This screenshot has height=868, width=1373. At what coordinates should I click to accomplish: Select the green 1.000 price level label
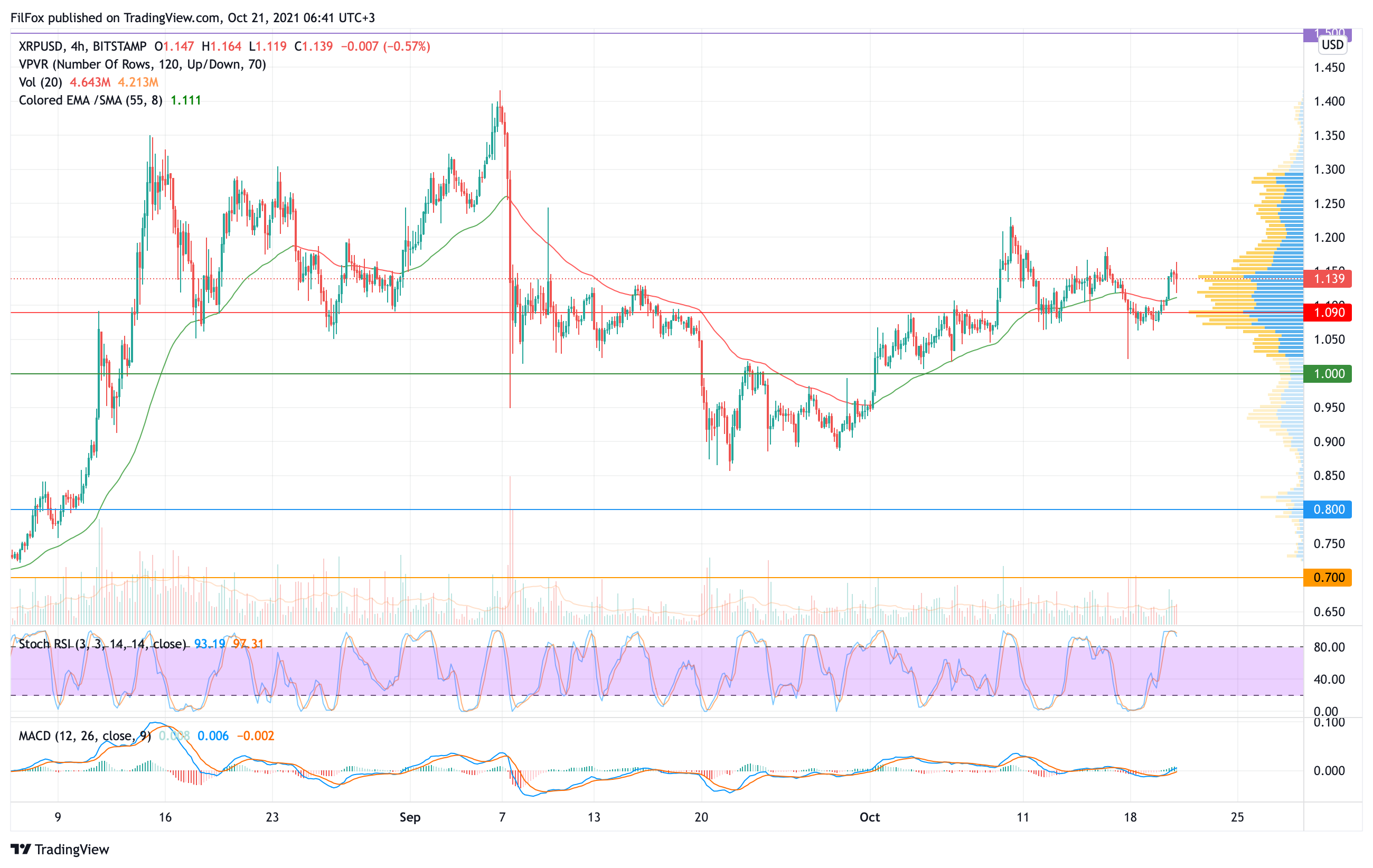(1328, 374)
